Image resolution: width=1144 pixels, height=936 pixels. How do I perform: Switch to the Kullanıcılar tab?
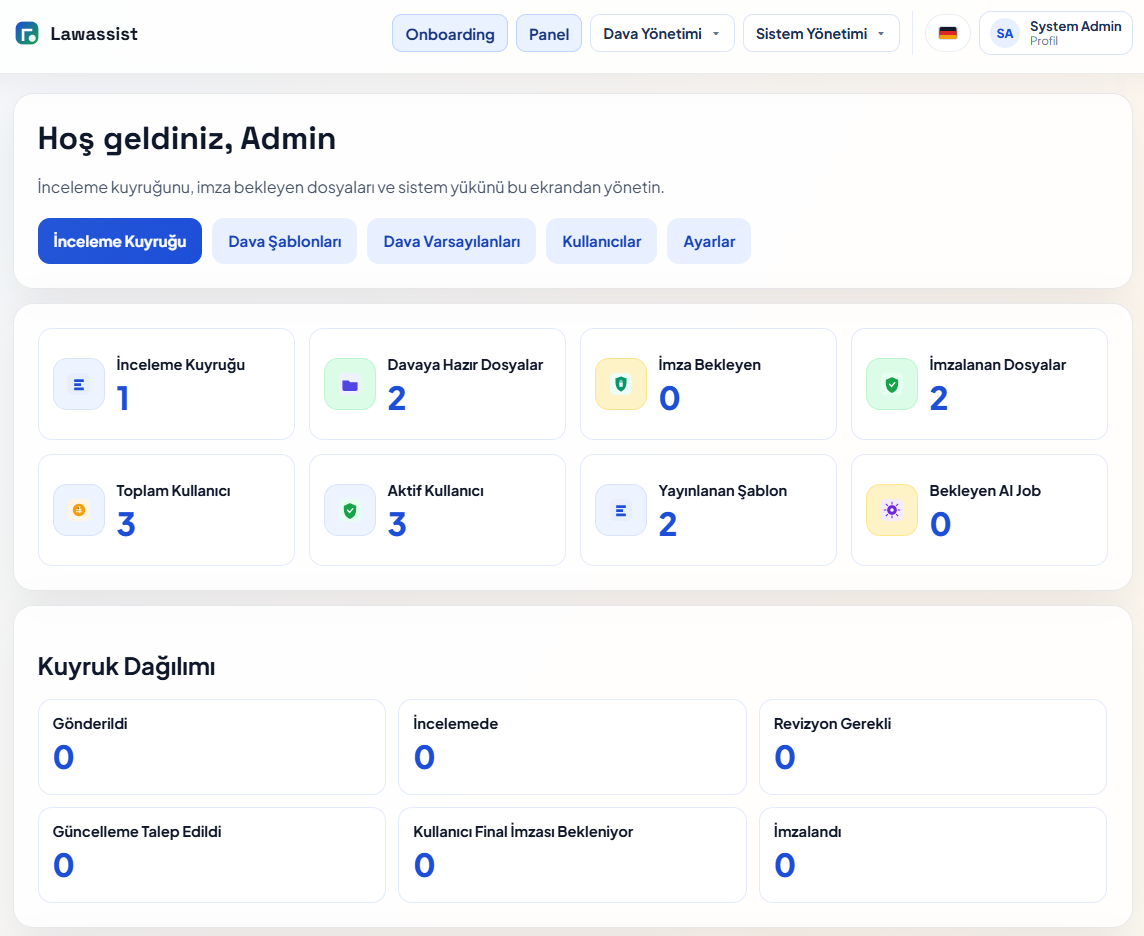coord(601,241)
